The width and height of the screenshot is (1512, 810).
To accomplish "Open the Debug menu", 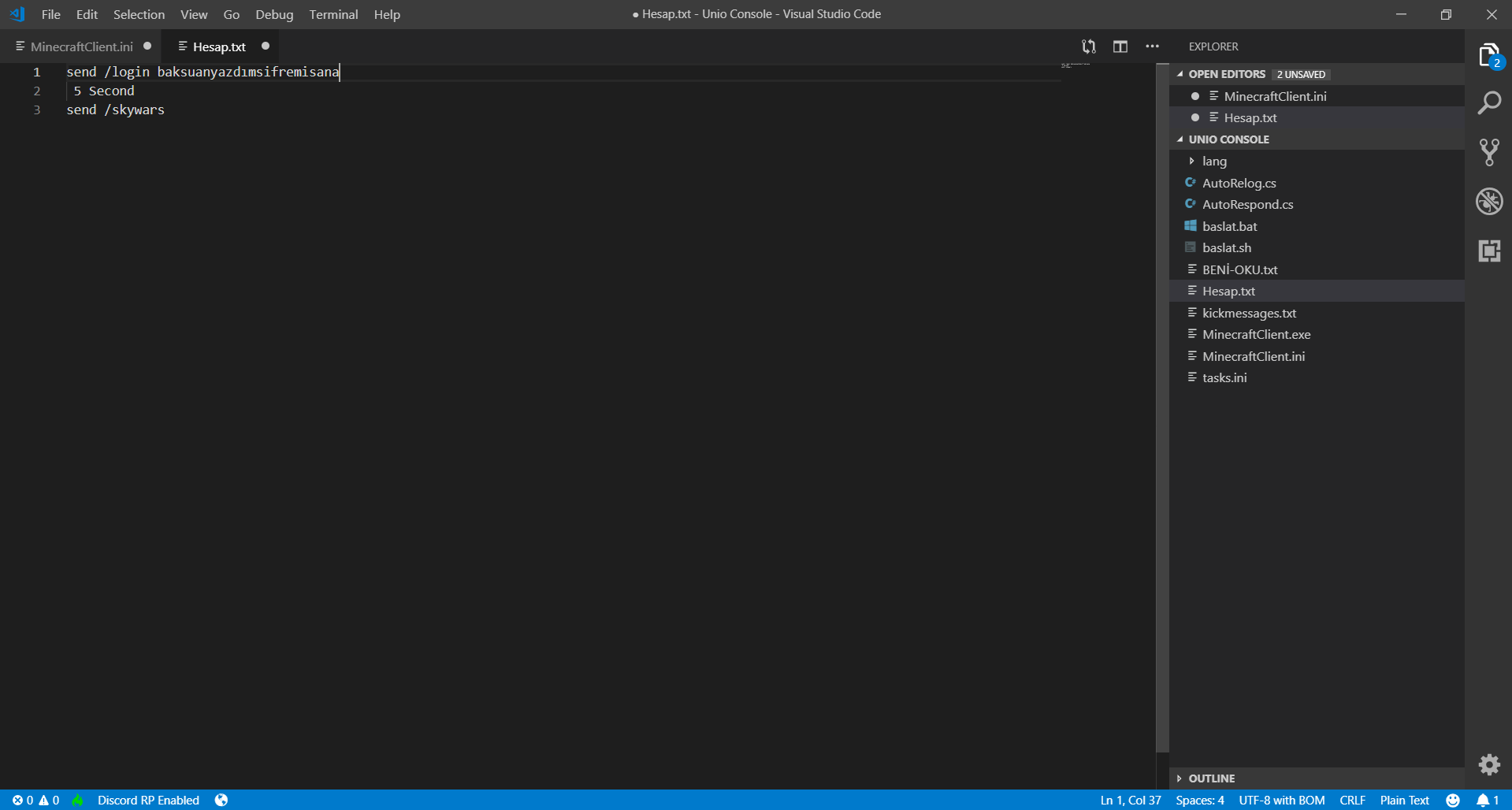I will pos(274,14).
